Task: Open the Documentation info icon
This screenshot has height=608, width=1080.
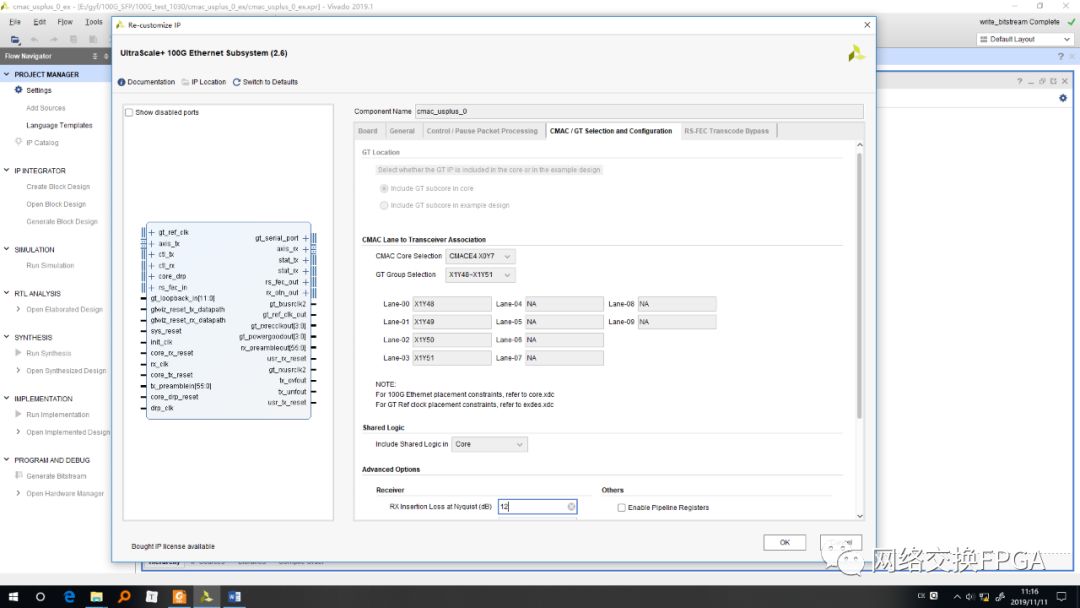Action: pyautogui.click(x=121, y=82)
